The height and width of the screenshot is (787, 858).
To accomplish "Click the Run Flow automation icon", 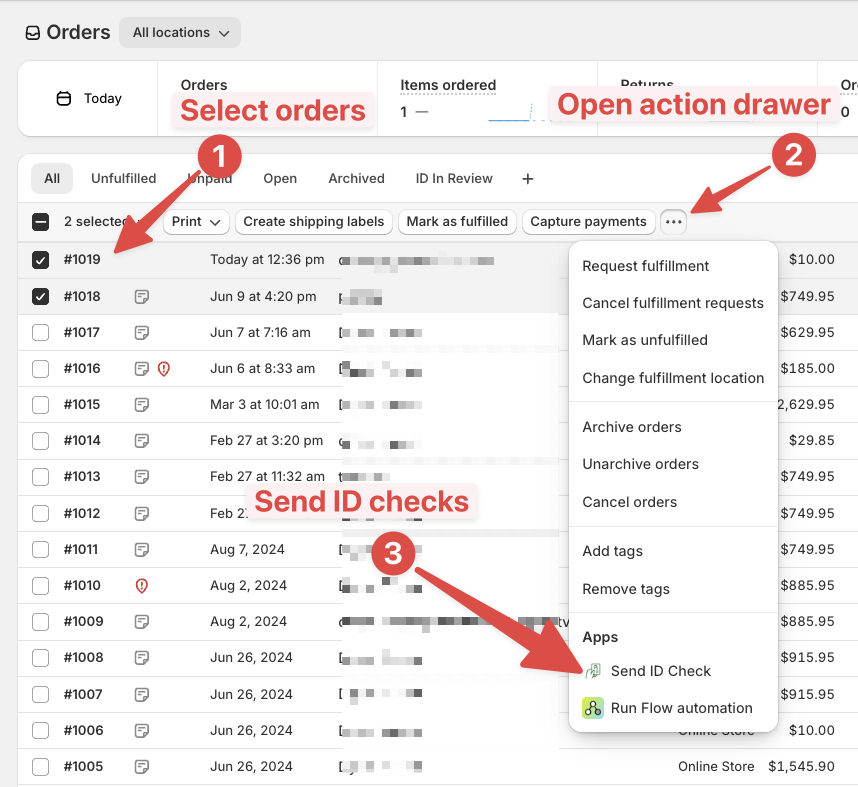I will [595, 708].
